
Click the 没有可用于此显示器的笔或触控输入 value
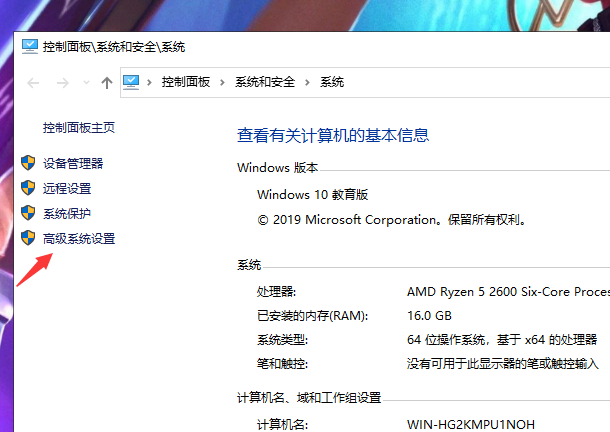point(503,364)
